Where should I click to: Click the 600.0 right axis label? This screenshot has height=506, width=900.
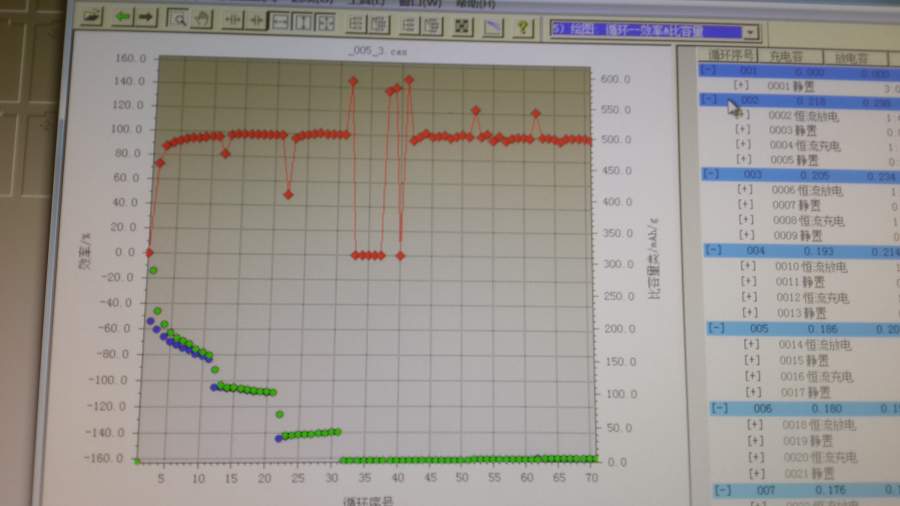pos(615,79)
